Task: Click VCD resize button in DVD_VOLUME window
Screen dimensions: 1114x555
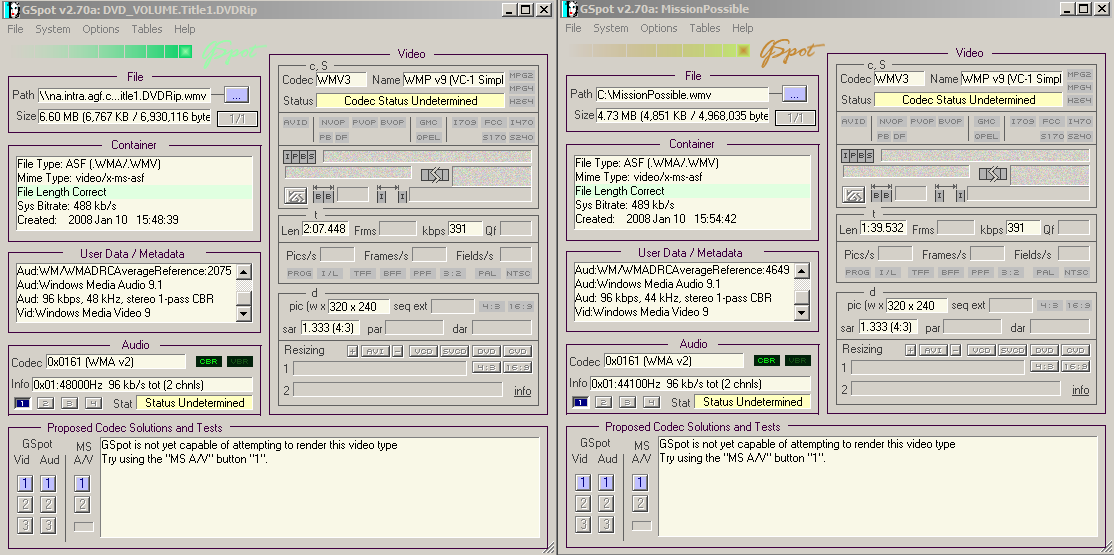Action: tap(423, 351)
